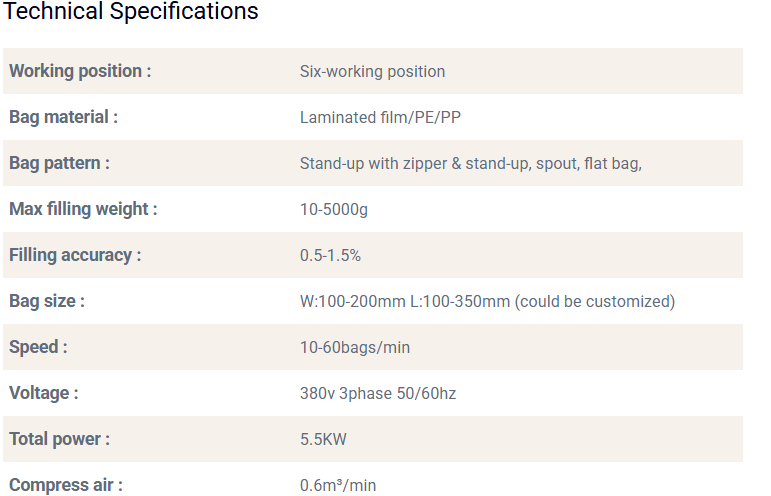Click the Voltage label
The height and width of the screenshot is (496, 771).
[44, 393]
